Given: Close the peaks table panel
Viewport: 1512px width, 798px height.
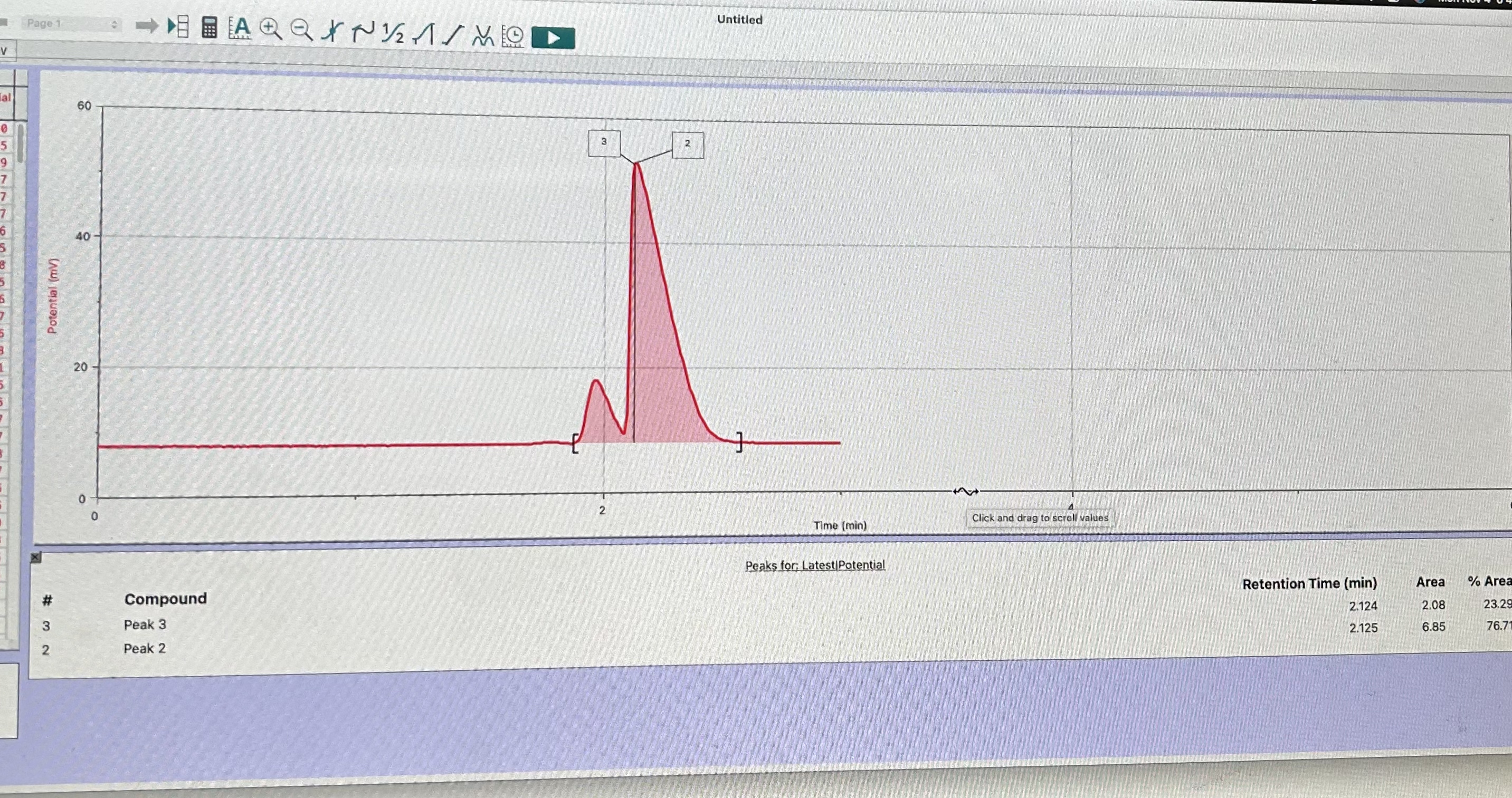Looking at the screenshot, I should [x=36, y=557].
